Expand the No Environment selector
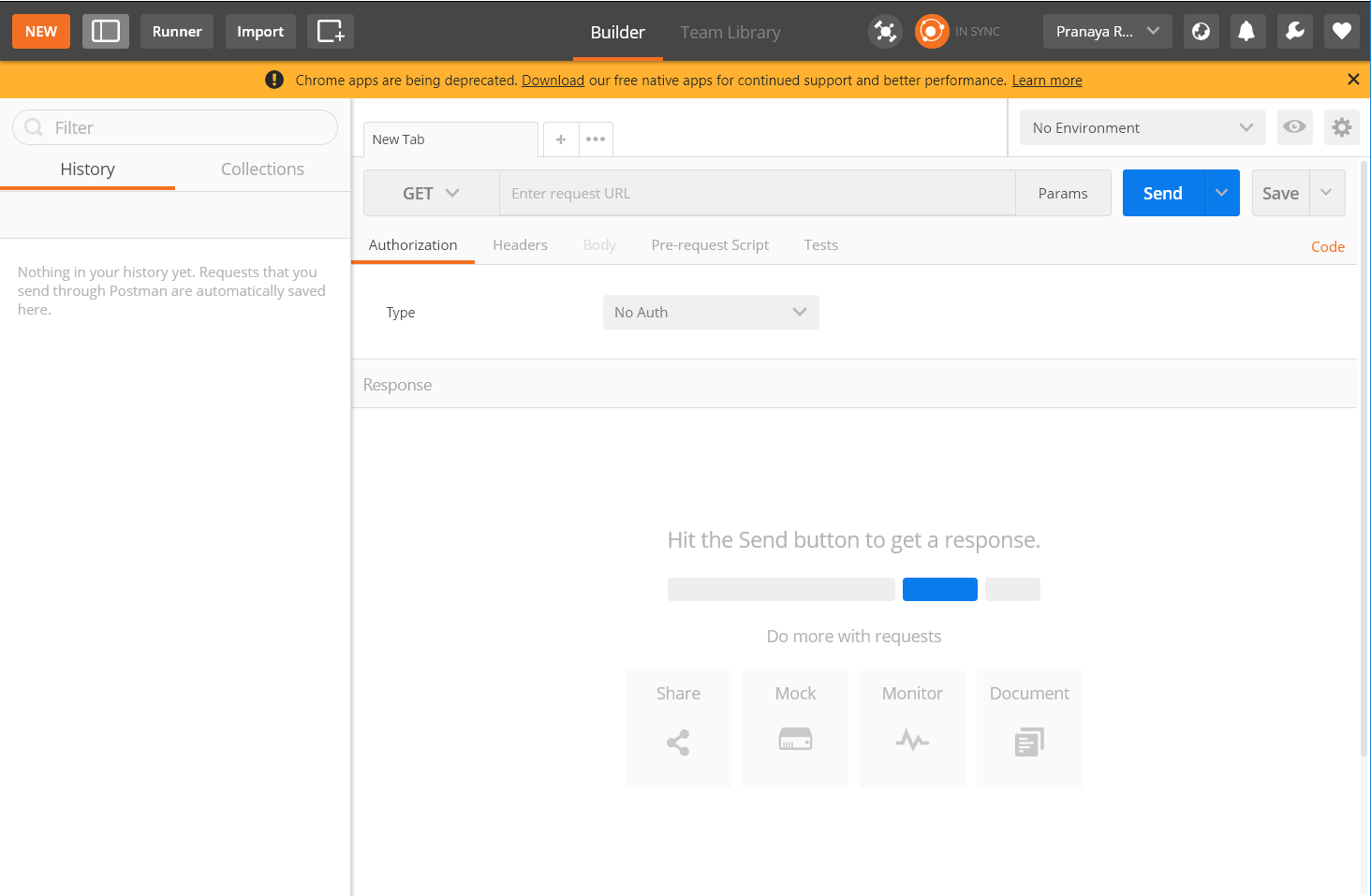 point(1141,127)
